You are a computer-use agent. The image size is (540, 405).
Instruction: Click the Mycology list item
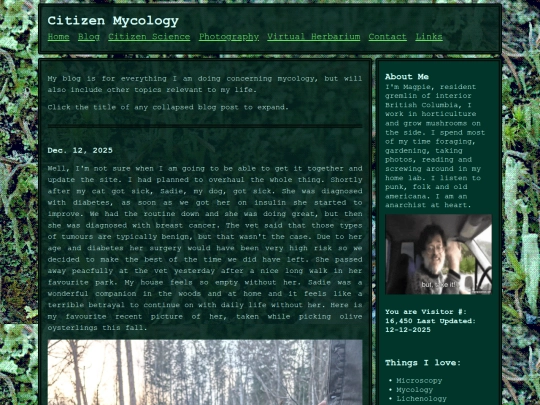click(x=414, y=390)
